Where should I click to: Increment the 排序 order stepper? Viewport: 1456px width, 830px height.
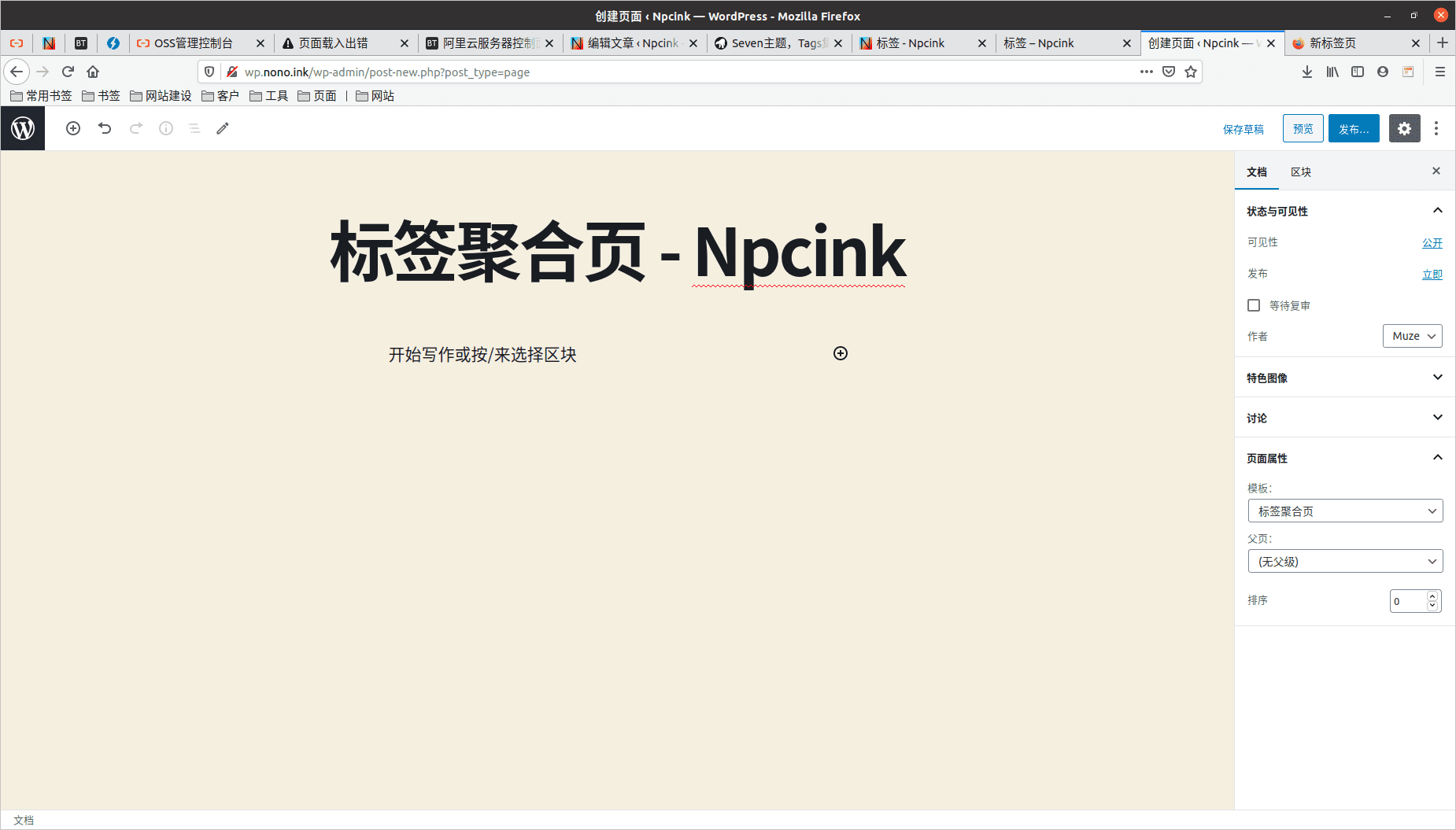[x=1432, y=596]
